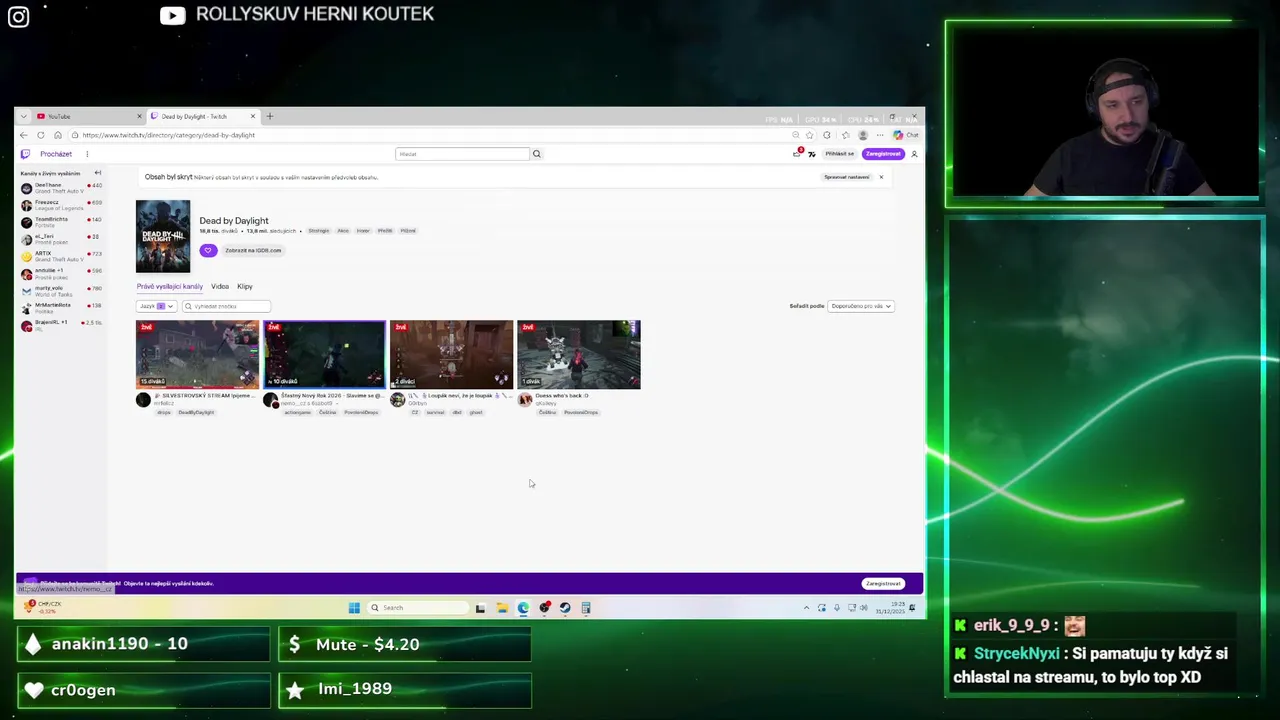This screenshot has width=1280, height=720.
Task: Open the Guess who's back stream thumbnail
Action: tap(579, 354)
